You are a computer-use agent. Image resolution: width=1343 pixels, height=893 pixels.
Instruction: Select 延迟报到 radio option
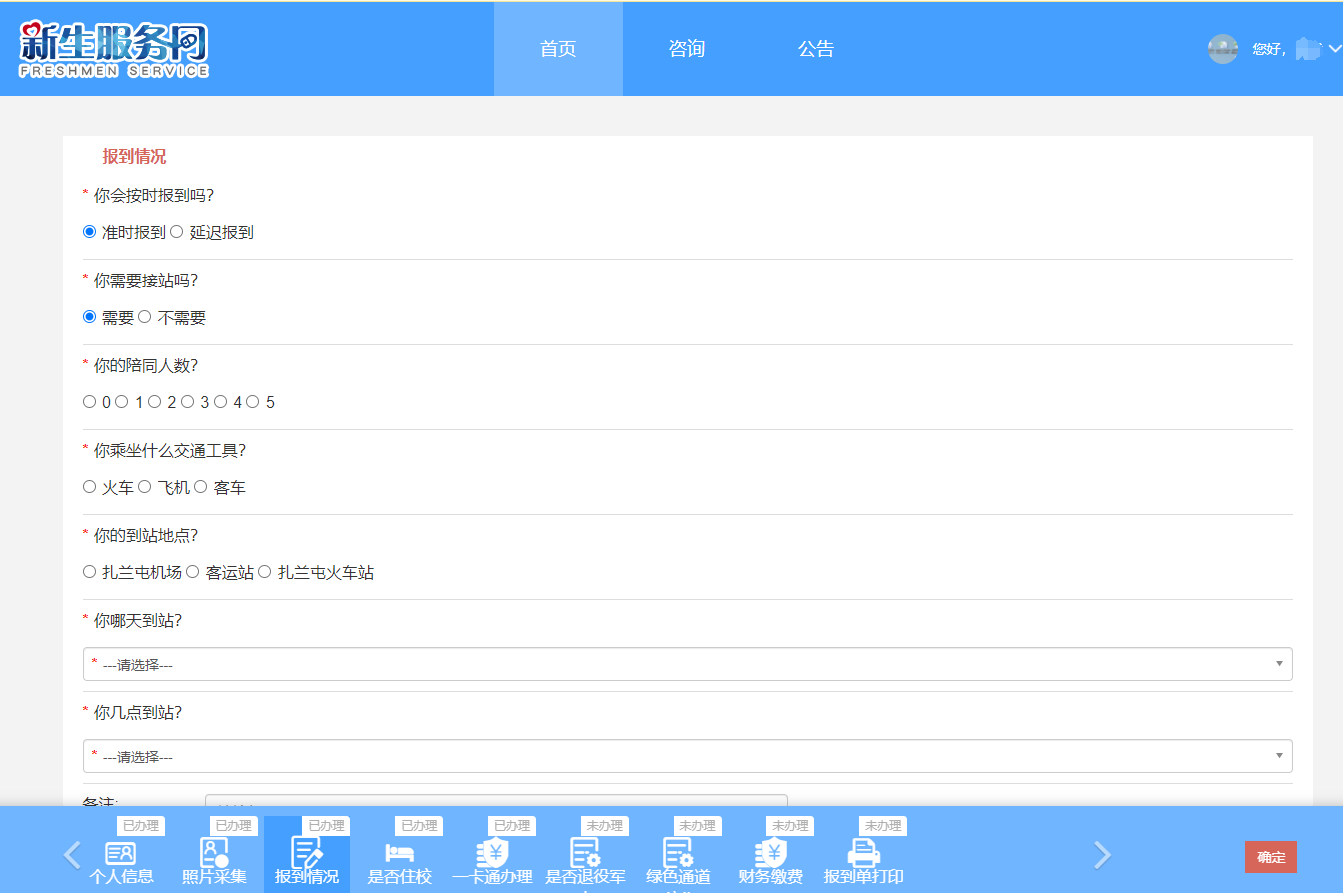click(177, 232)
